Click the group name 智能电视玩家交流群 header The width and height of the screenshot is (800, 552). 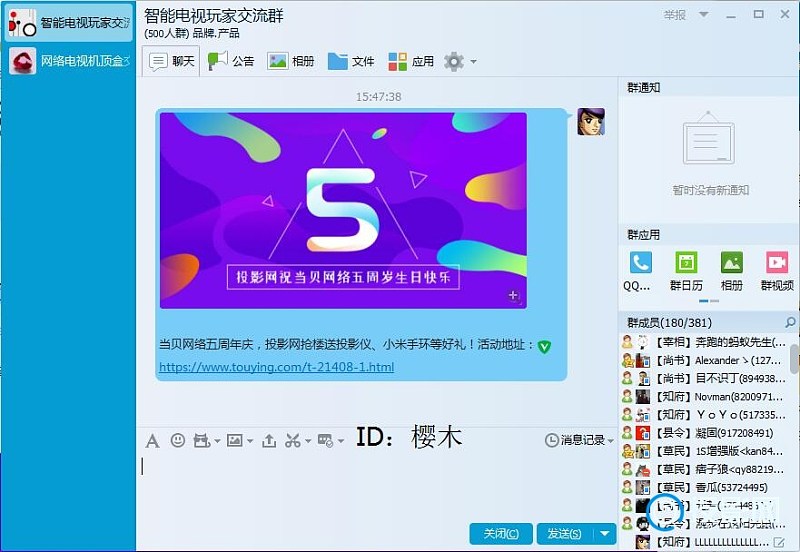[x=214, y=16]
